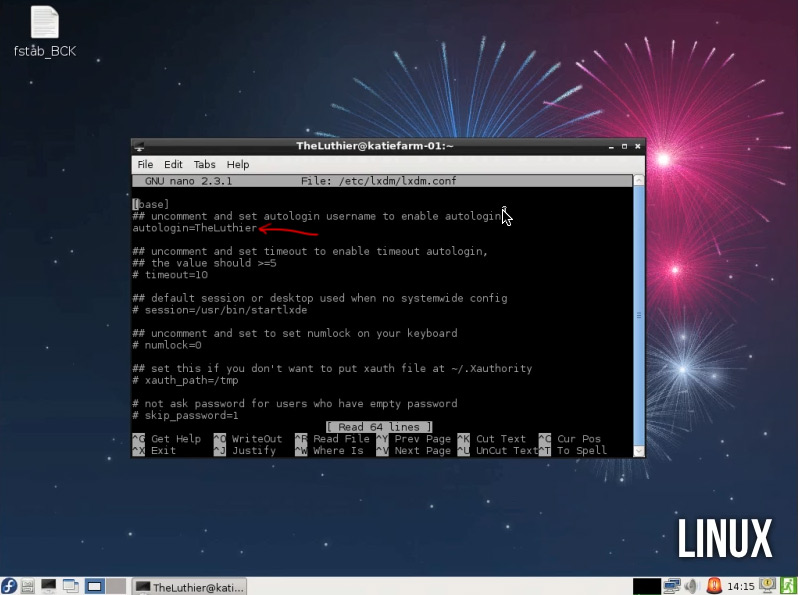Open the File menu in the terminal
Viewport: 798px width, 595px height.
145,164
